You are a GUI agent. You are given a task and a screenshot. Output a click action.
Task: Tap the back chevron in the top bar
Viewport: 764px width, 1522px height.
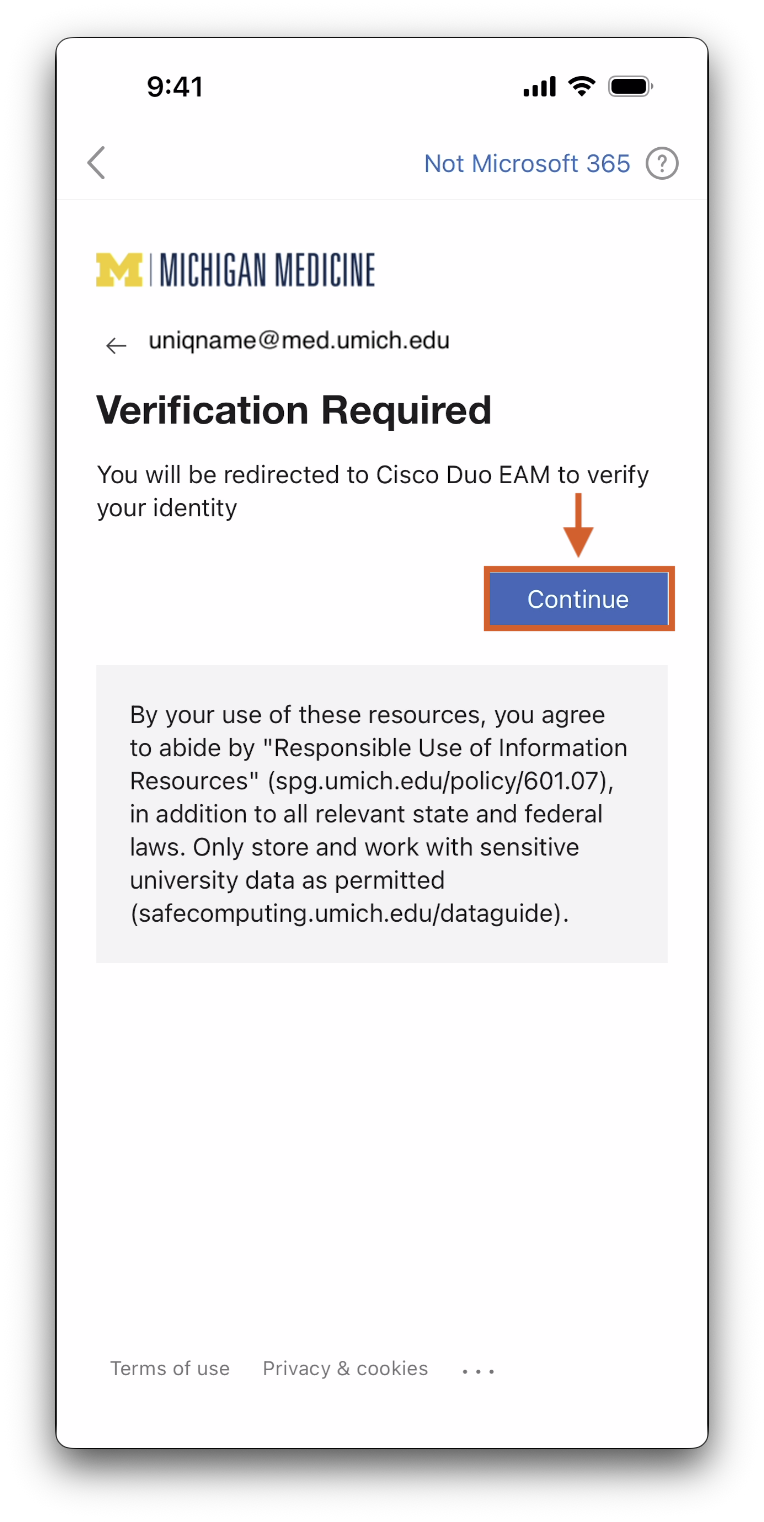pos(96,163)
